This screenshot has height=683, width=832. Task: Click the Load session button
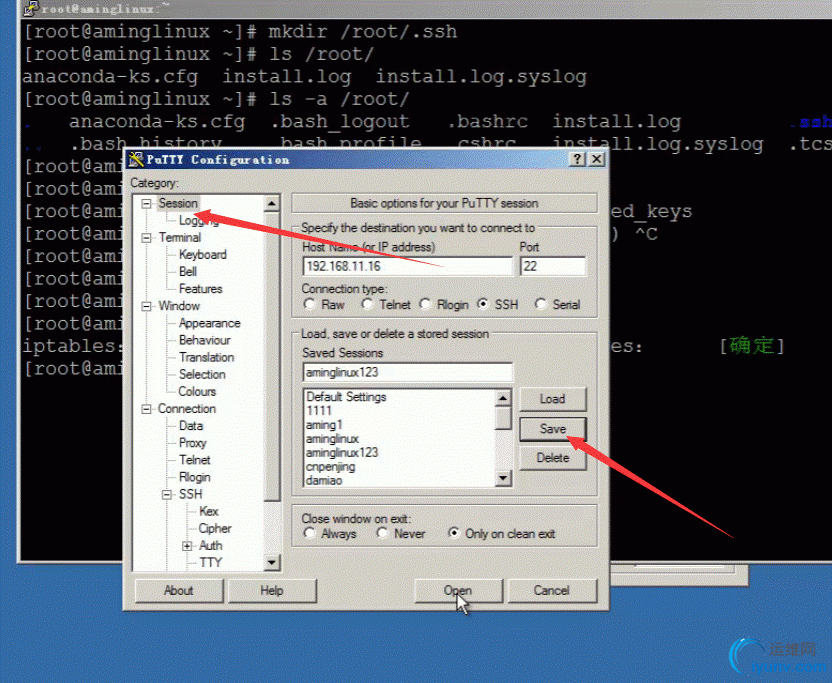pos(553,399)
